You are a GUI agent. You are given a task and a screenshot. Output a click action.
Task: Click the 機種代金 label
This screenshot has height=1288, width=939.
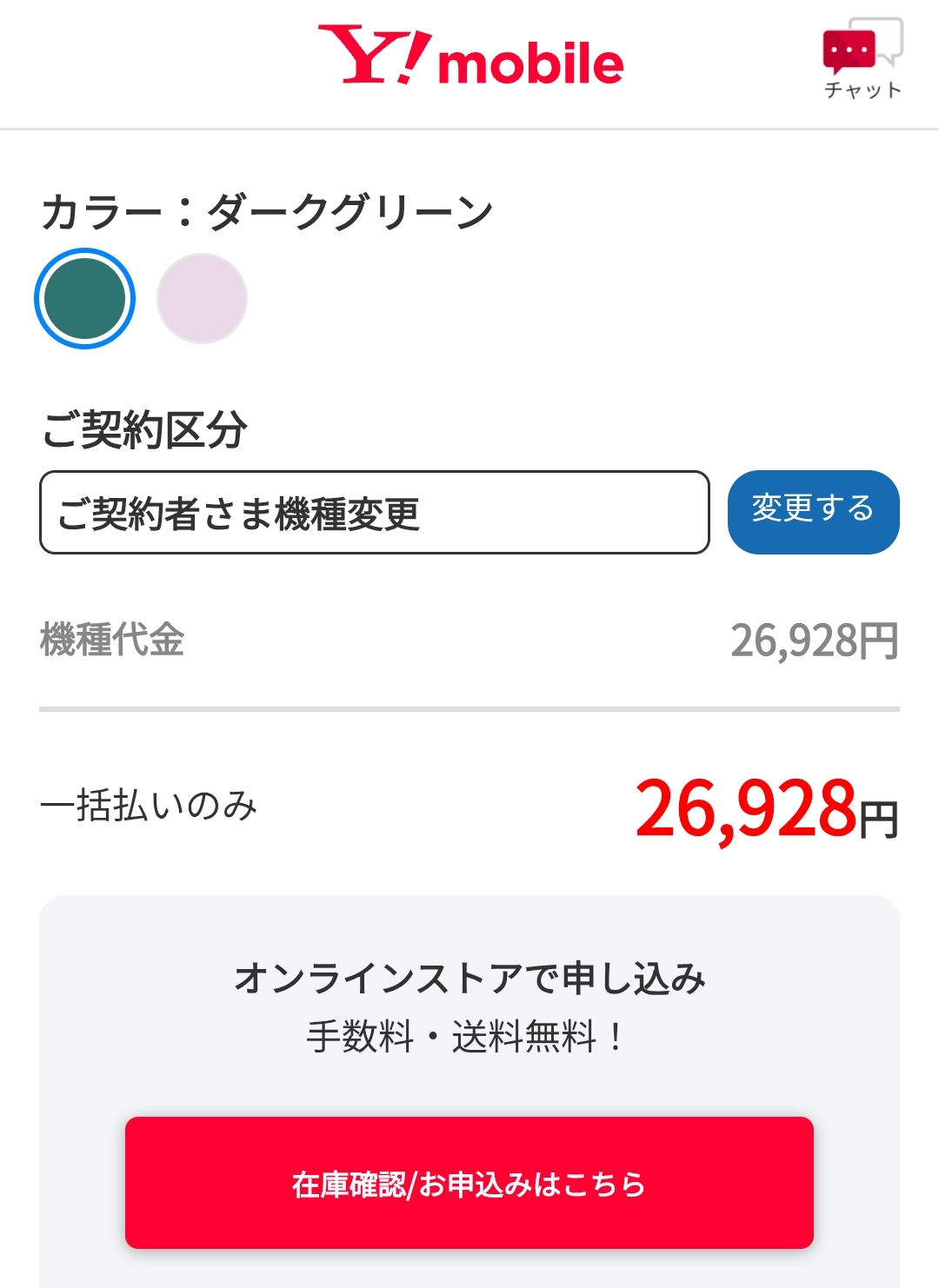click(x=112, y=641)
